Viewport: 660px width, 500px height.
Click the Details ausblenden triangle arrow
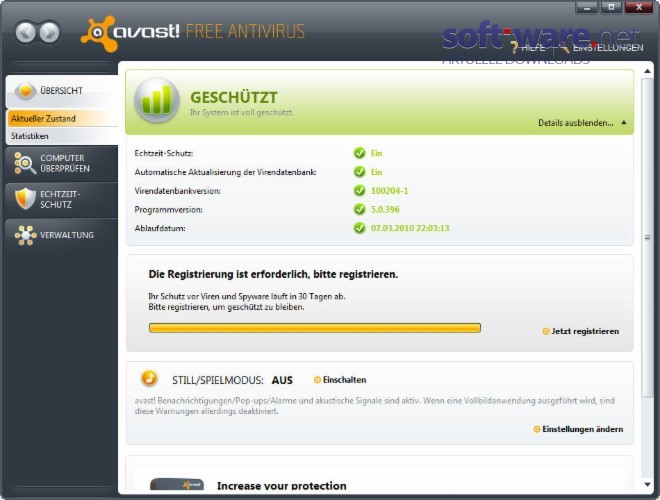click(x=624, y=122)
